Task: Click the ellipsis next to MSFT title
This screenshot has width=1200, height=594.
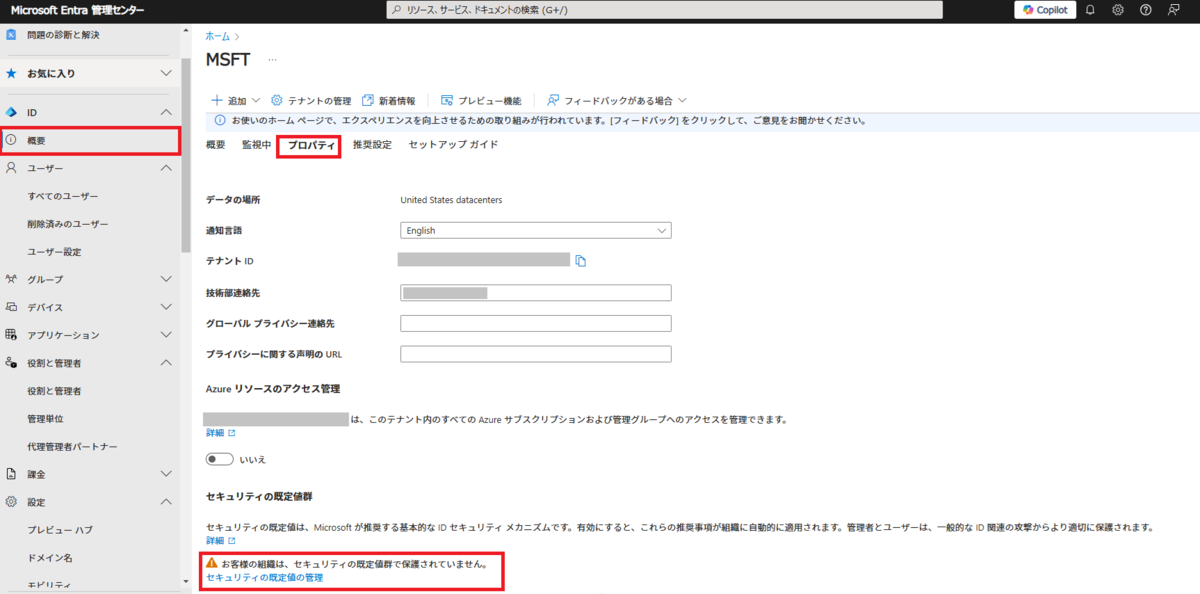Action: [273, 60]
